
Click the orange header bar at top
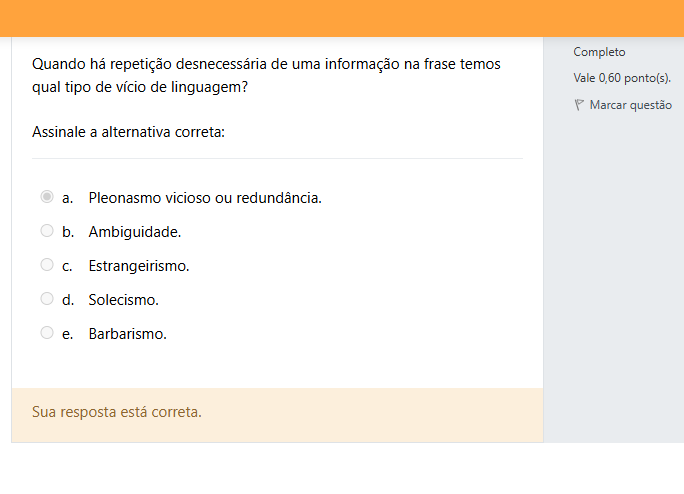342,18
